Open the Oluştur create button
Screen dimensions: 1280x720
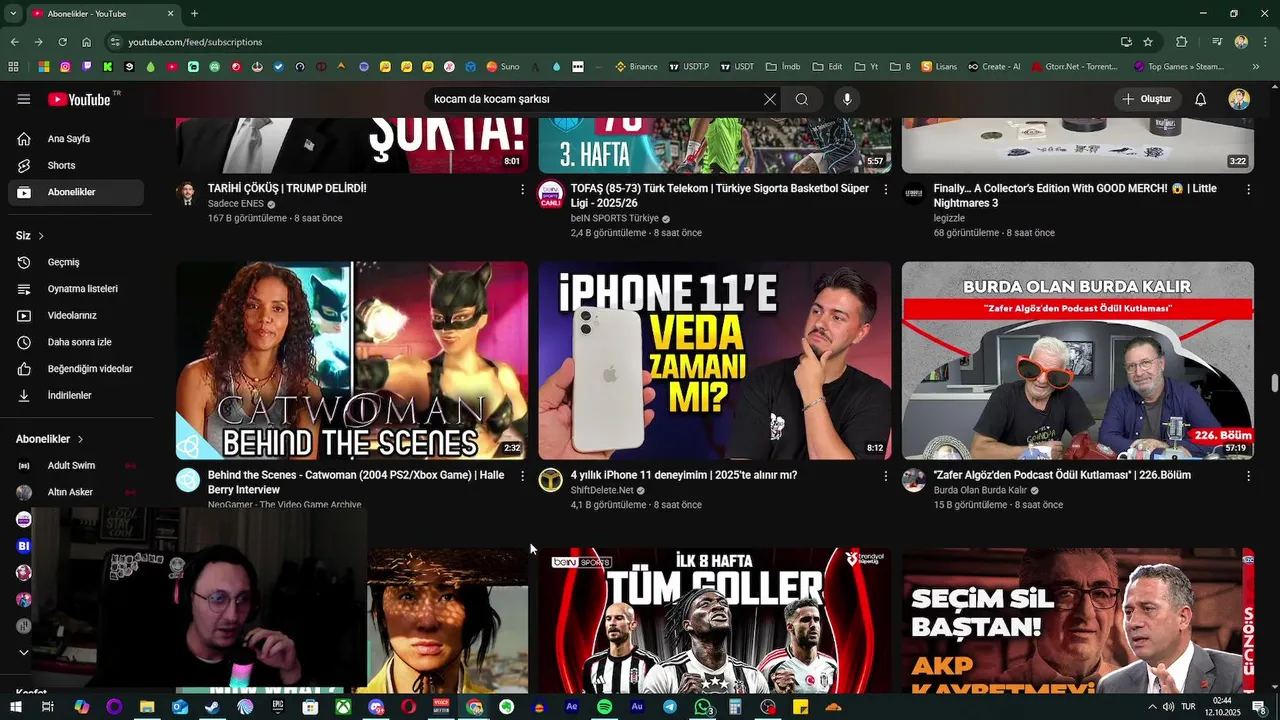(x=1146, y=99)
